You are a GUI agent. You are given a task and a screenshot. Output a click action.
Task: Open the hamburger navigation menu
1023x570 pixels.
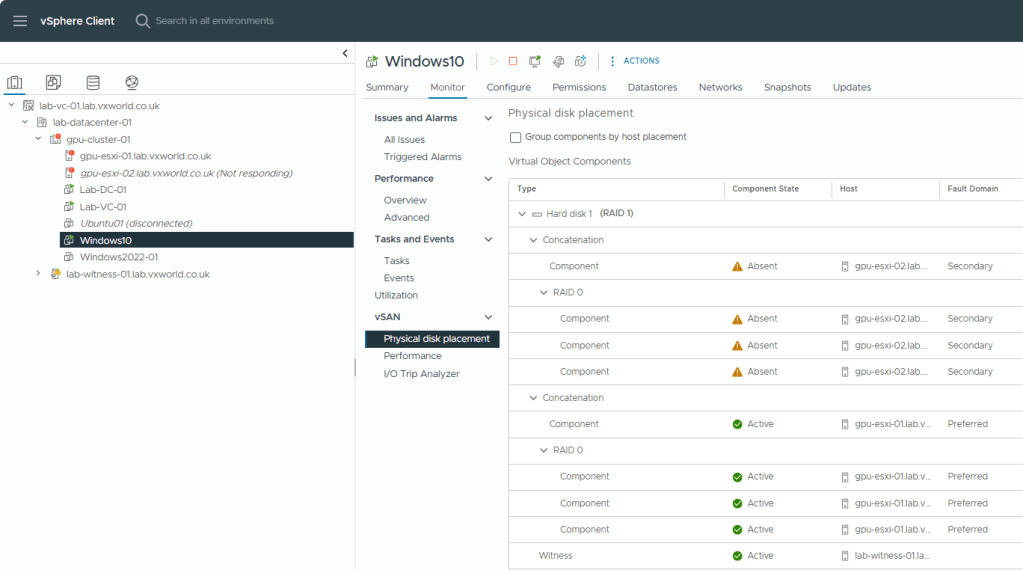point(20,20)
